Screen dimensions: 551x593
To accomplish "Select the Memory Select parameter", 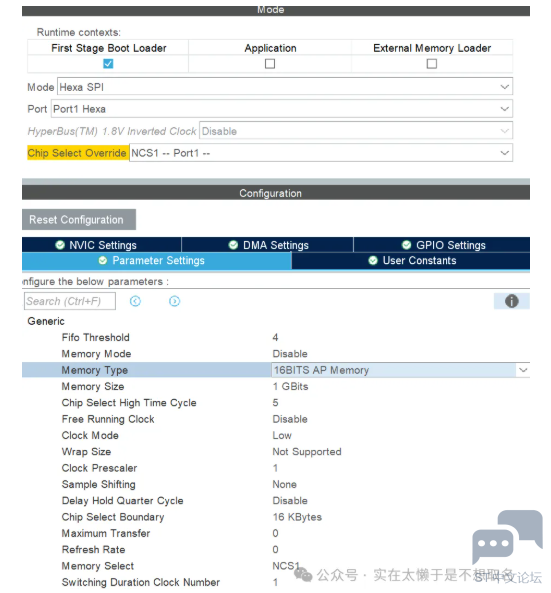I will pyautogui.click(x=98, y=566).
